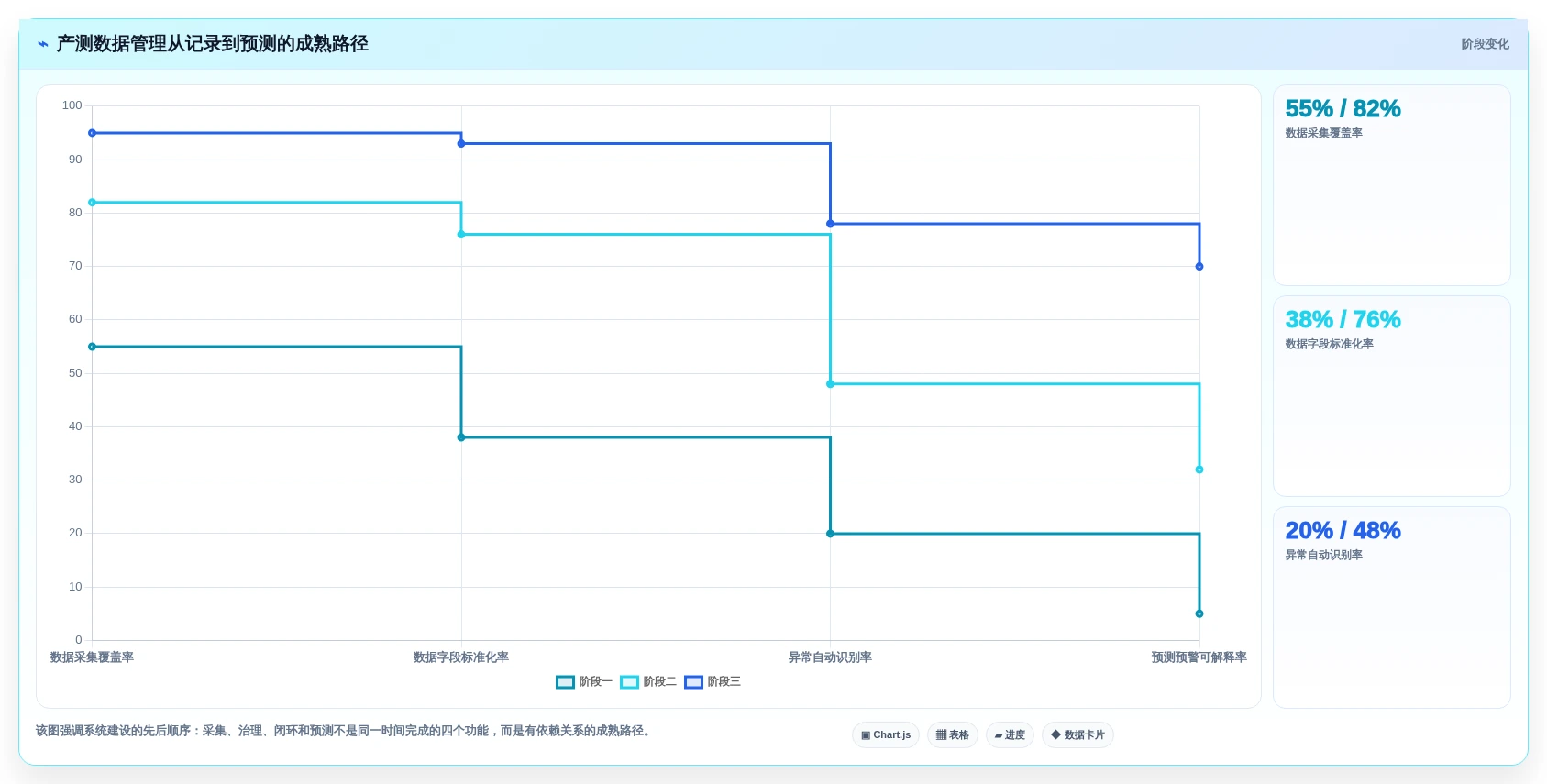The width and height of the screenshot is (1547, 784).
Task: Click 阶段三 data point at 数据字段标准化率
Action: click(x=461, y=144)
